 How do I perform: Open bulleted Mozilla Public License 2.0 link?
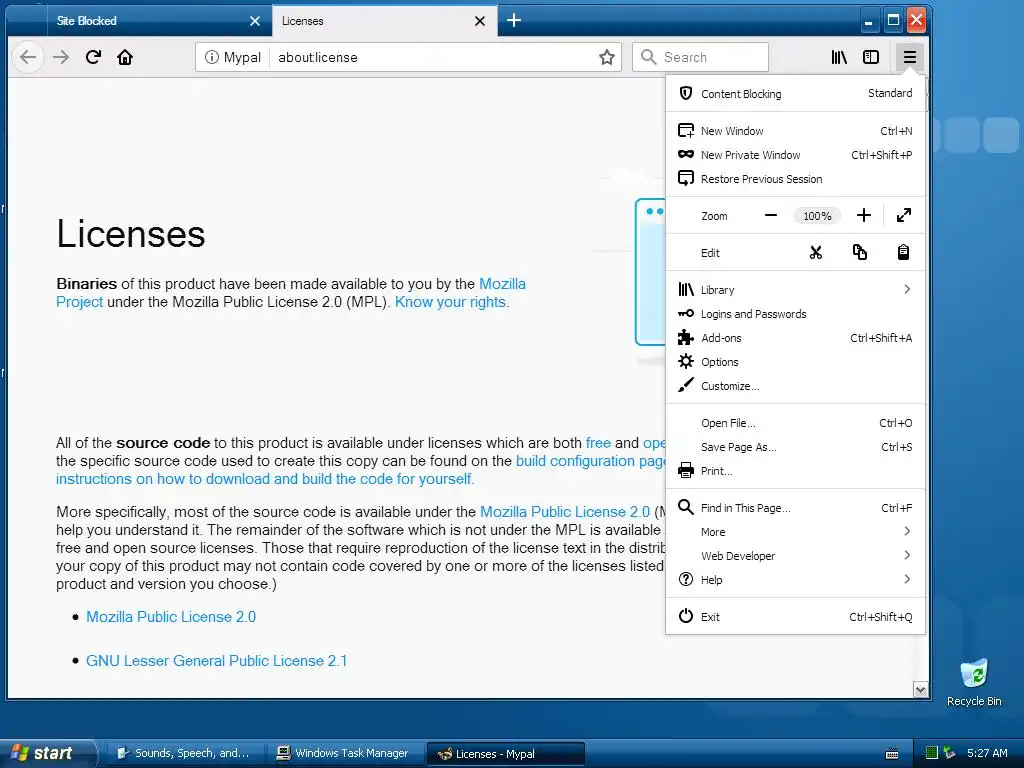coord(171,617)
